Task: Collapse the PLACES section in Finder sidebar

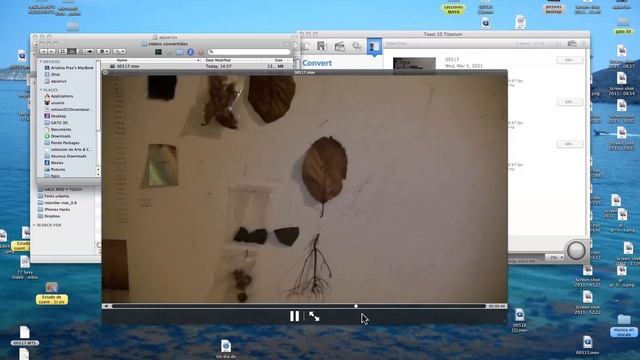Action: [x=41, y=90]
